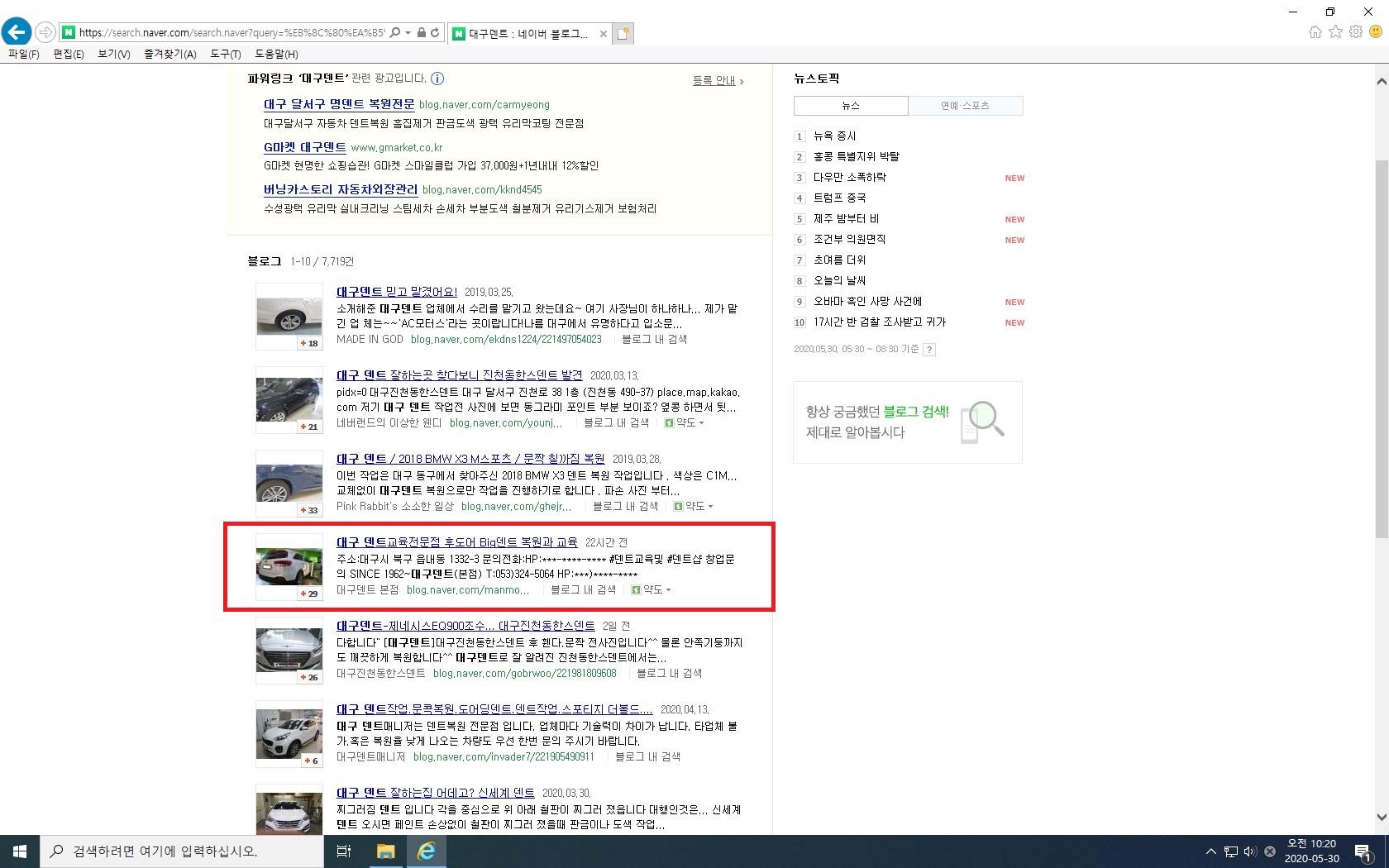Open post 대구덴트-제네시스EQ900
Screen dimensions: 1389x868
pos(465,626)
